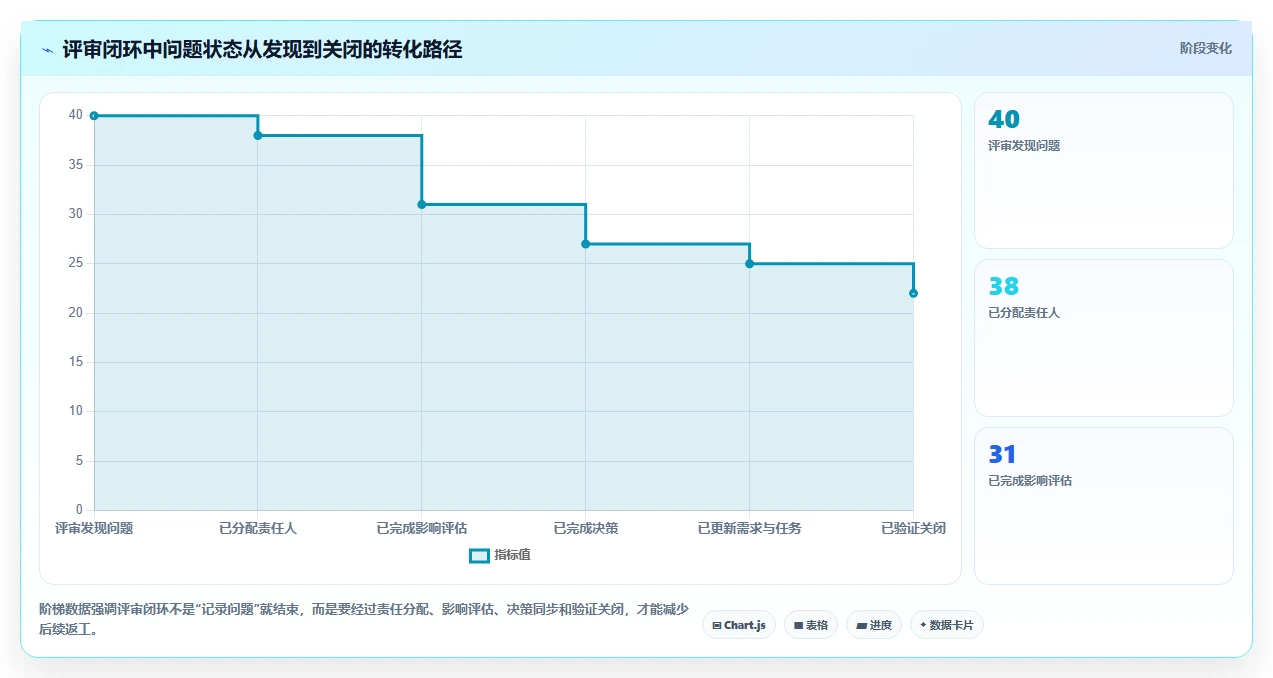Click the footnote text starting 阶梯数据强调
Screen dimensions: 1273x678
coord(364,619)
